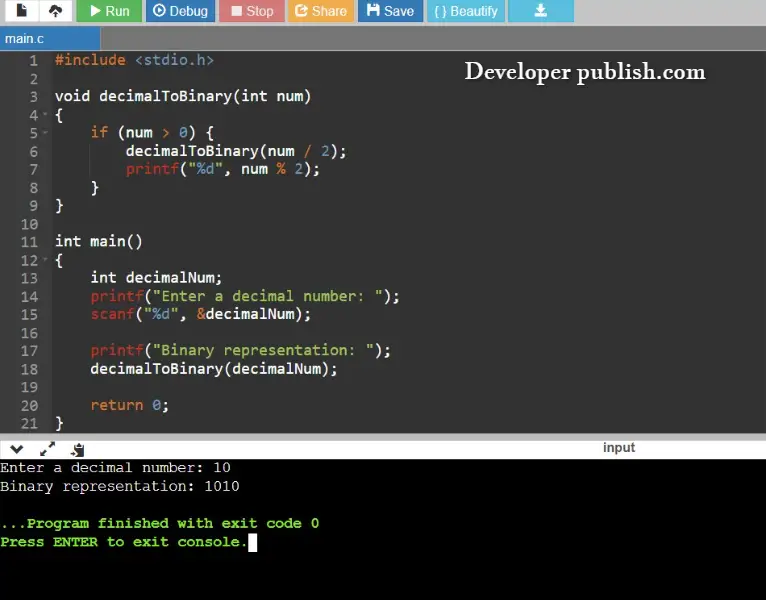This screenshot has height=600, width=766.
Task: Save the current file
Action: coord(390,11)
